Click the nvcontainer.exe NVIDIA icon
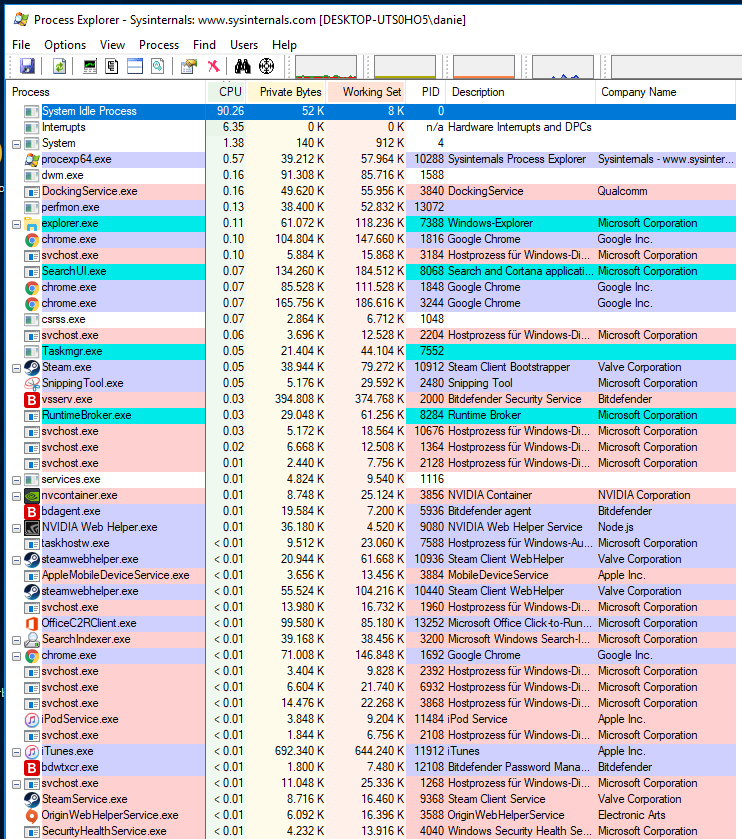 [32, 495]
